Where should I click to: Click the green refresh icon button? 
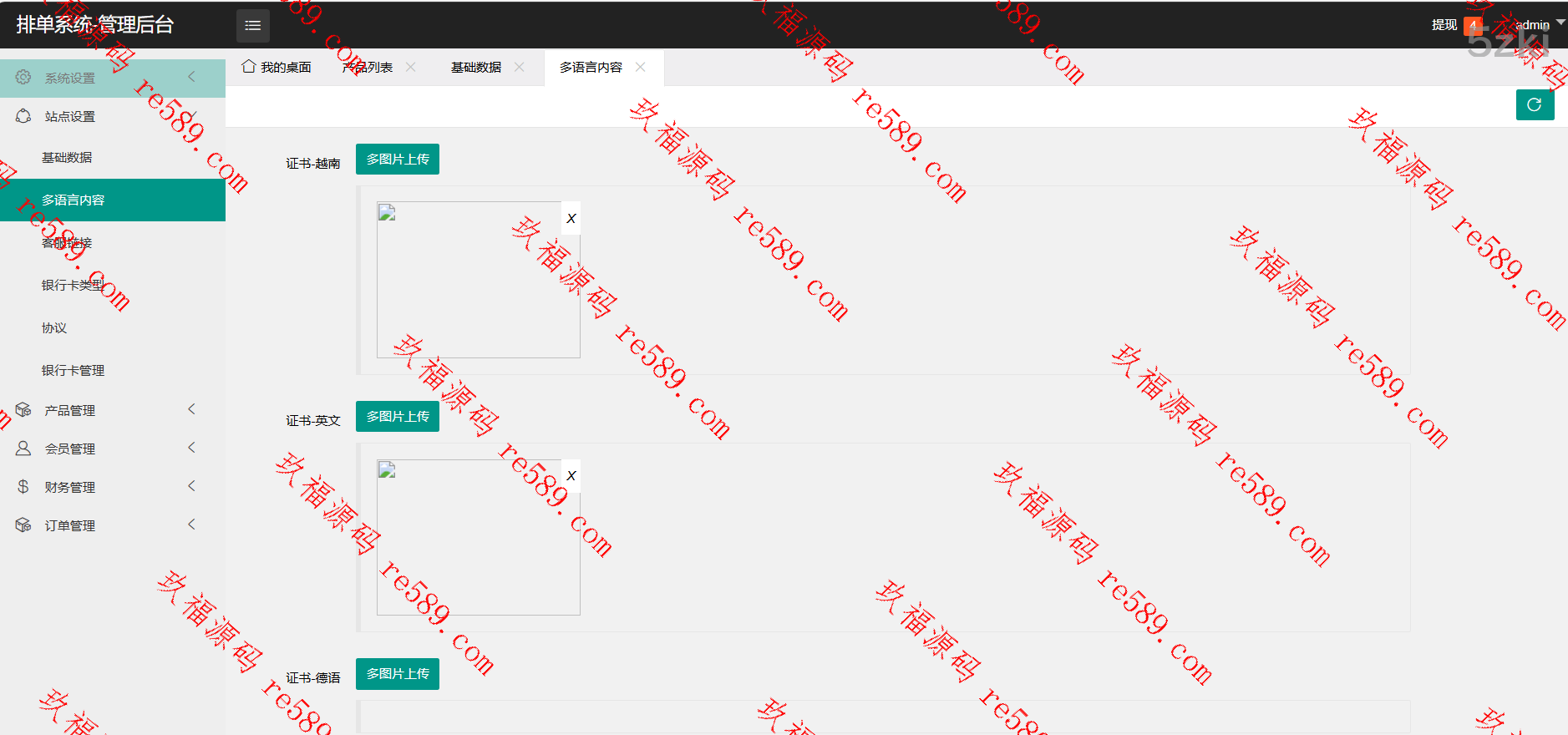(1535, 105)
